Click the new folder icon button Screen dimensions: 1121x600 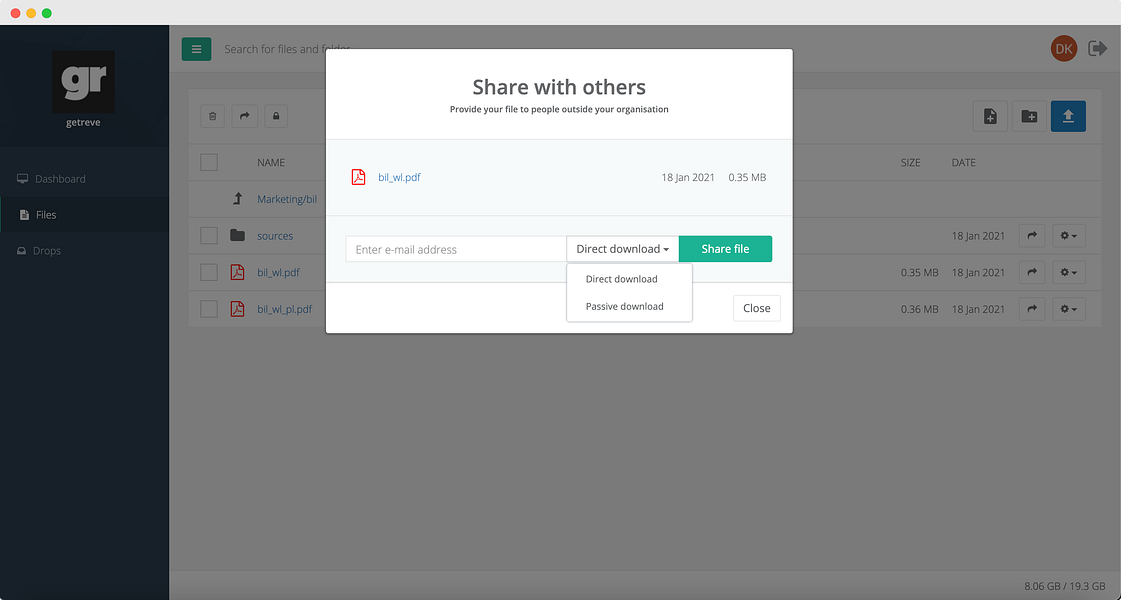(x=1029, y=117)
